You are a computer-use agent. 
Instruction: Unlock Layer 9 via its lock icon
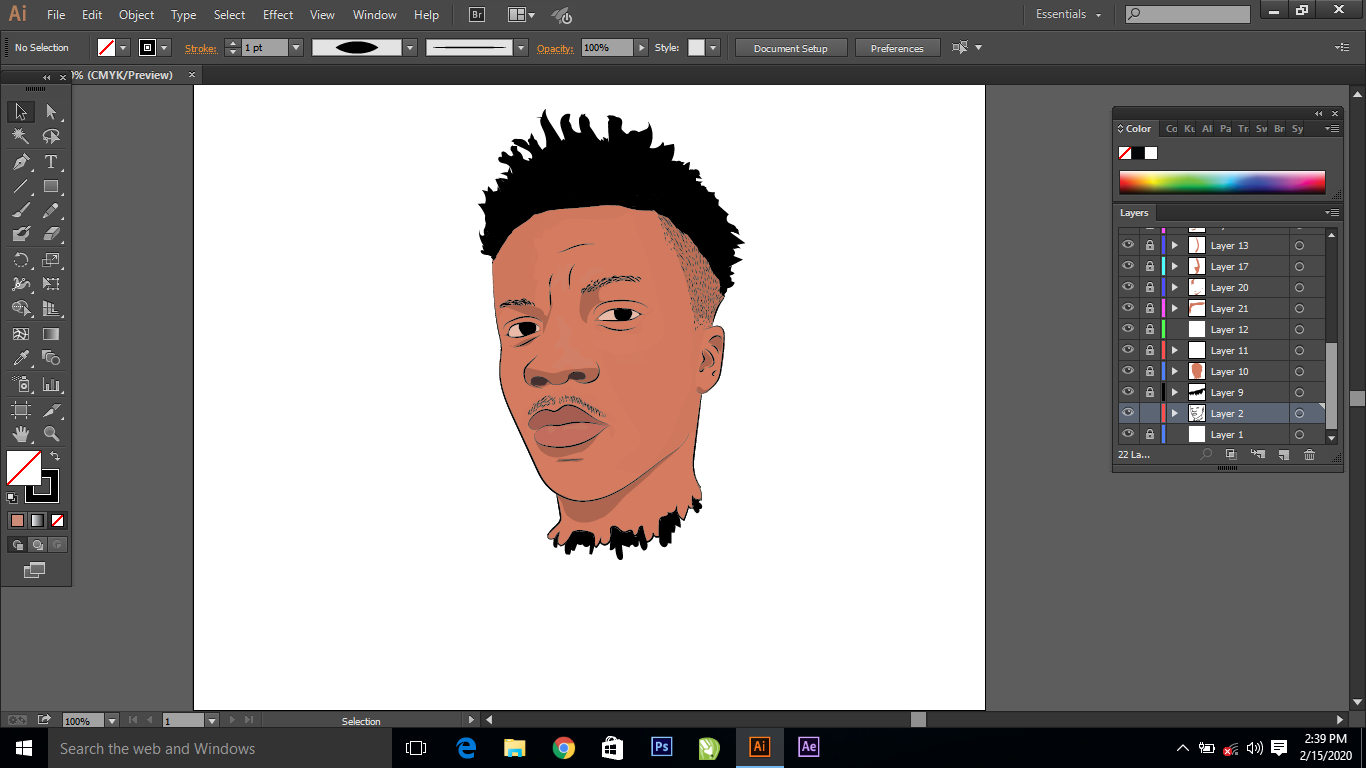pos(1149,392)
